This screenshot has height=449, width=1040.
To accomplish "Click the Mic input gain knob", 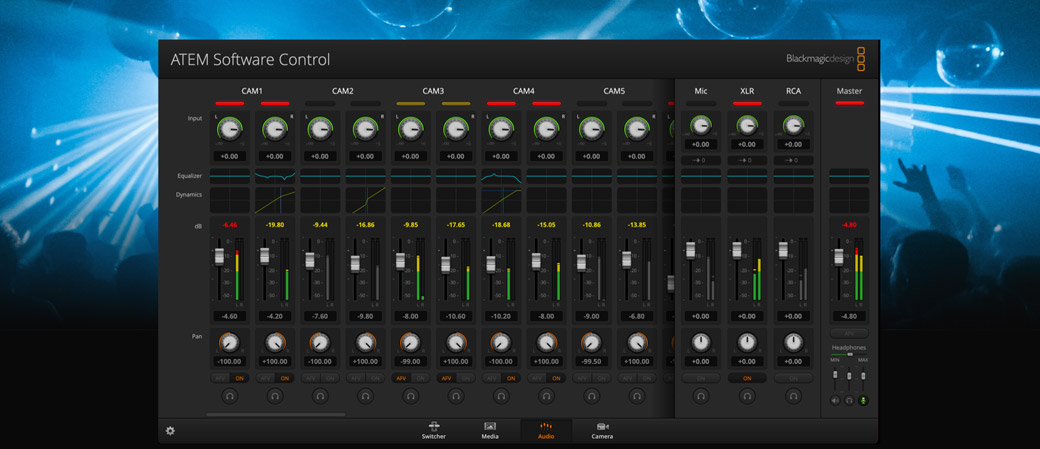I will [x=701, y=126].
